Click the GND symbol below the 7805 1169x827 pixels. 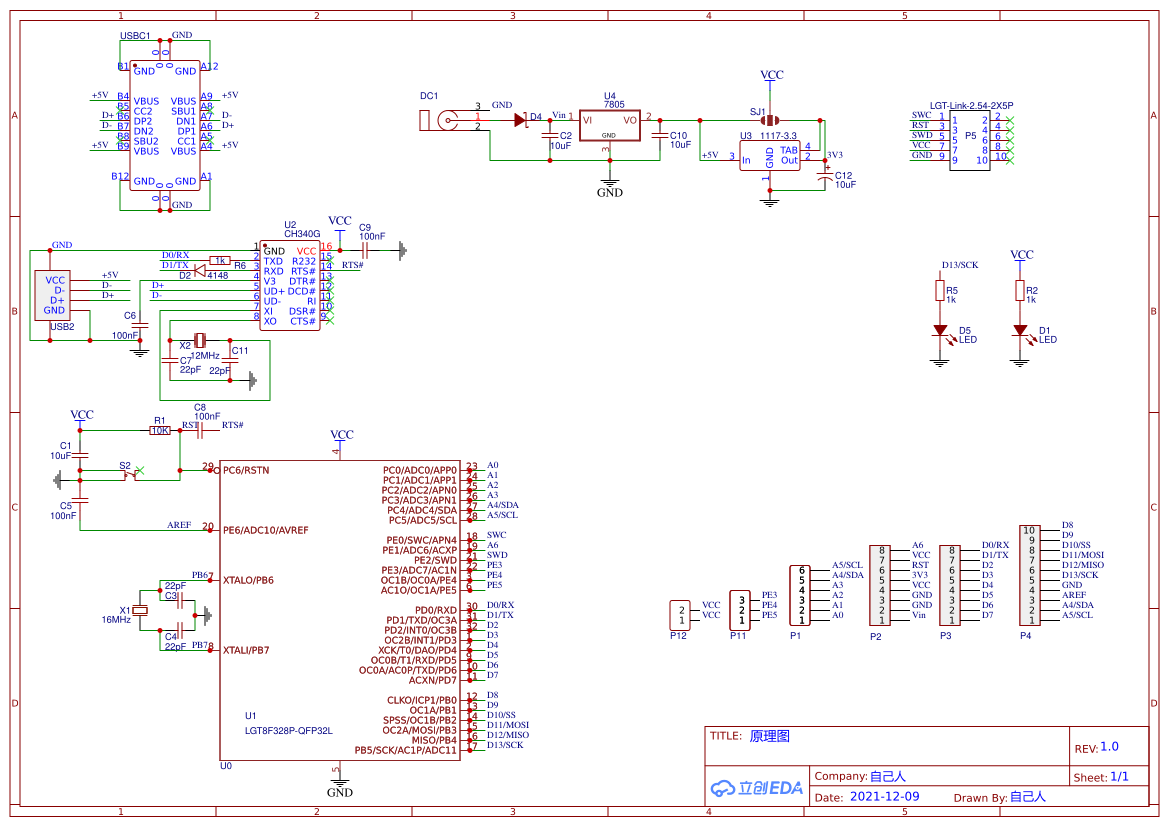pos(610,186)
